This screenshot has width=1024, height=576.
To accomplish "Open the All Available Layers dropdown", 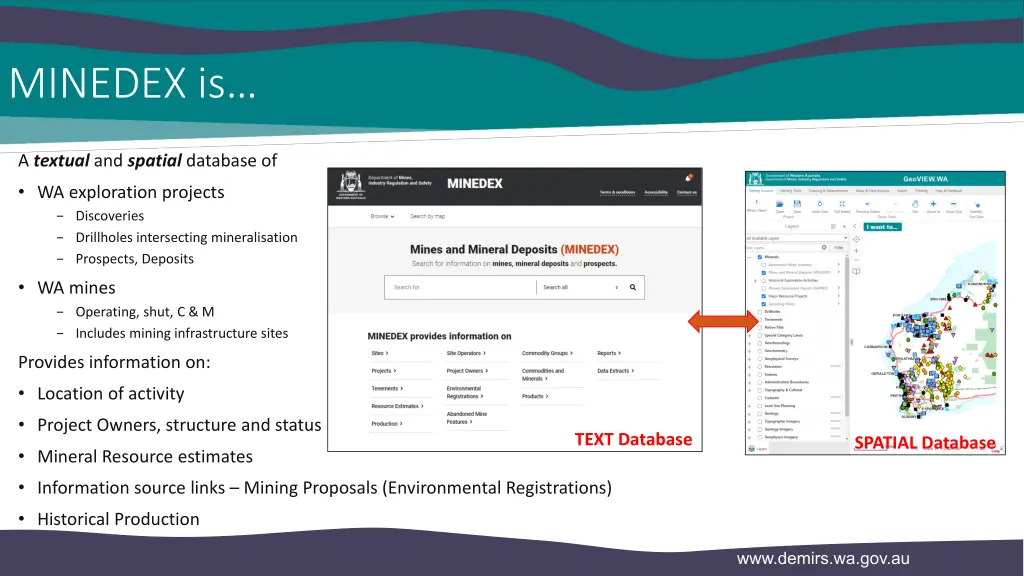I will (797, 238).
